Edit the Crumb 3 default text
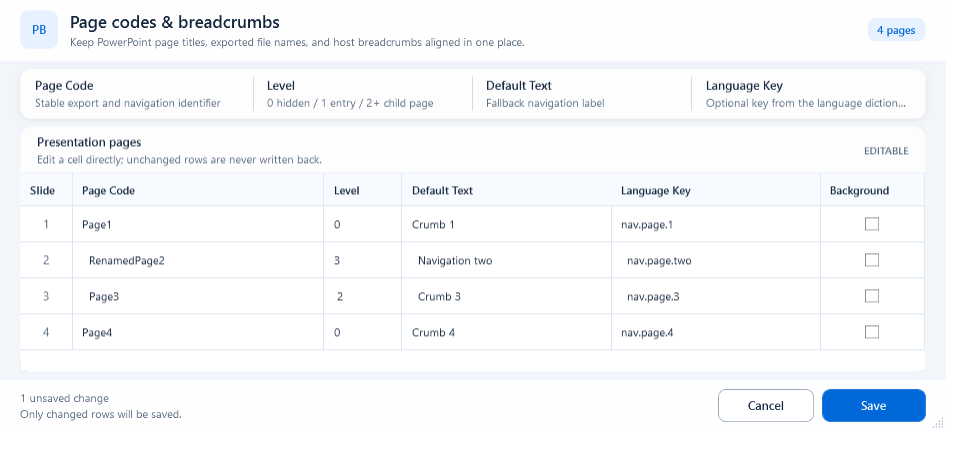The width and height of the screenshot is (960, 468). pos(506,296)
